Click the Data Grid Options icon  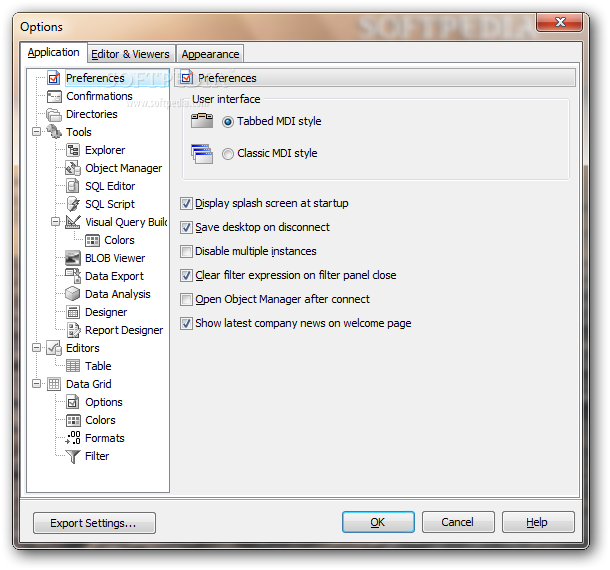click(73, 402)
